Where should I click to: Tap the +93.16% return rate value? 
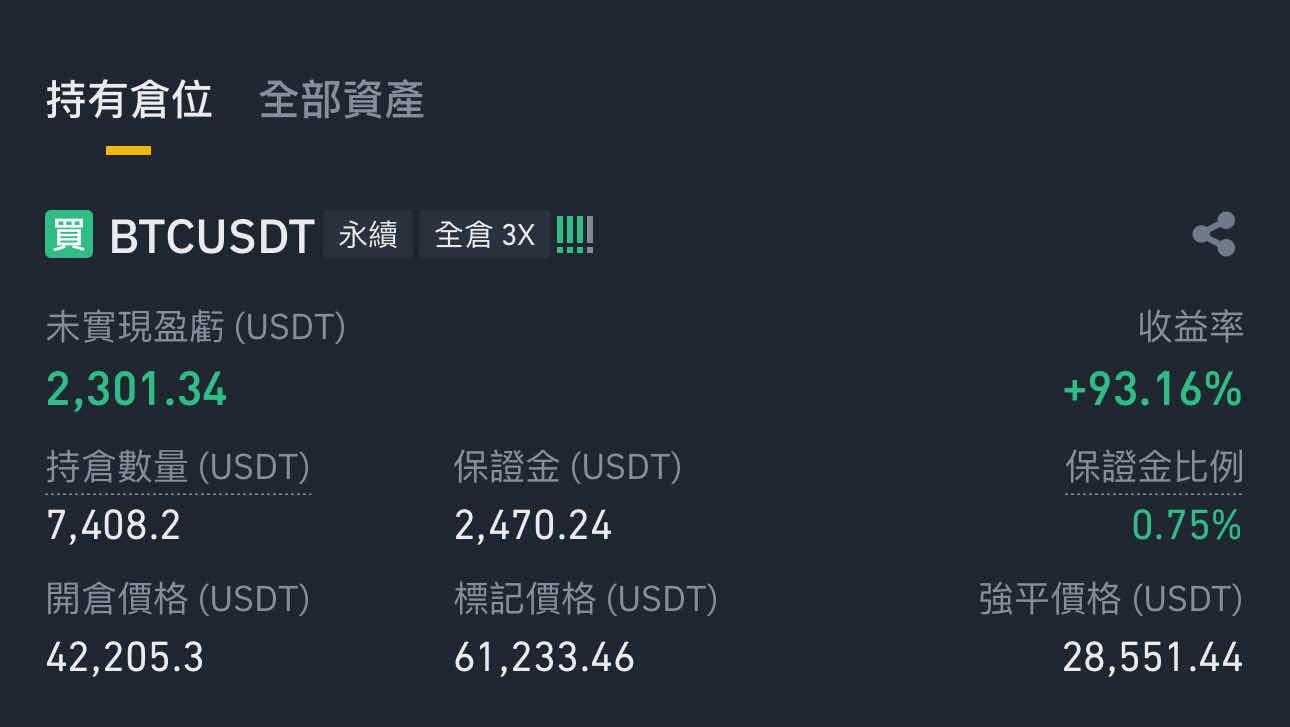(x=1152, y=389)
